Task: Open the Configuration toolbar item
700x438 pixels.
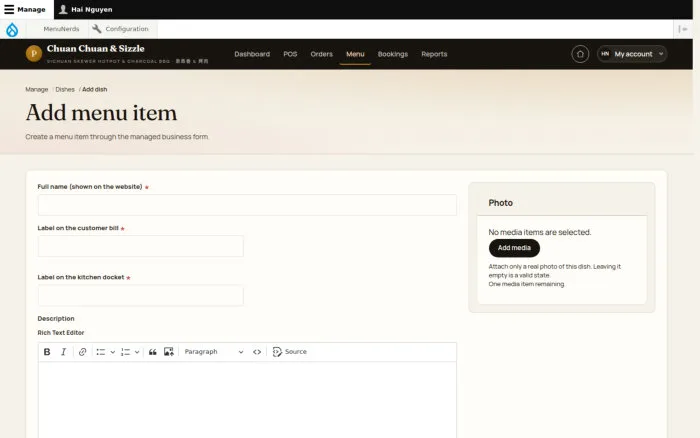Action: 120,29
